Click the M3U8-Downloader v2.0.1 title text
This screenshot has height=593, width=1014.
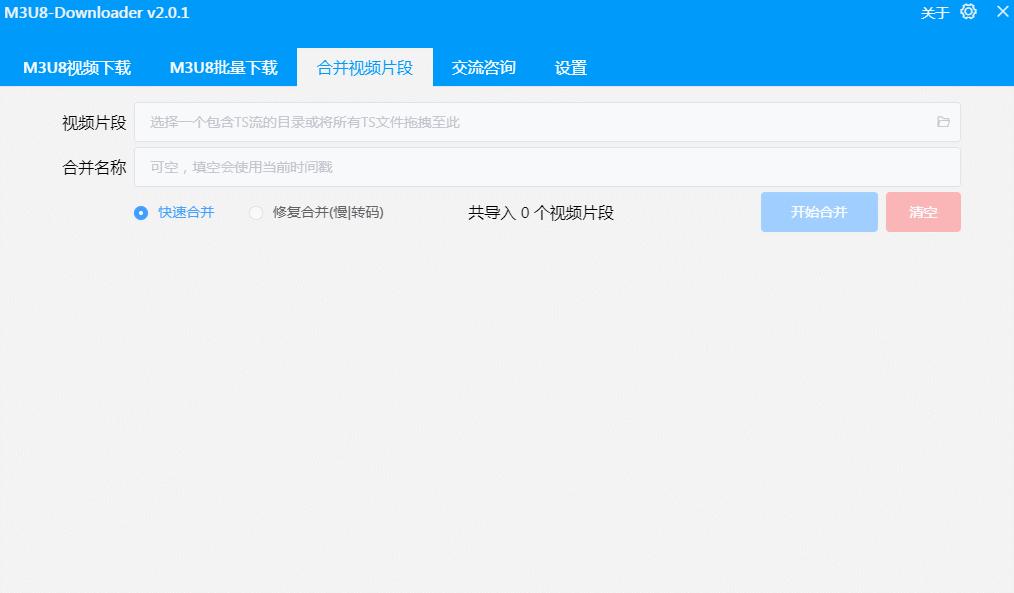pos(97,13)
